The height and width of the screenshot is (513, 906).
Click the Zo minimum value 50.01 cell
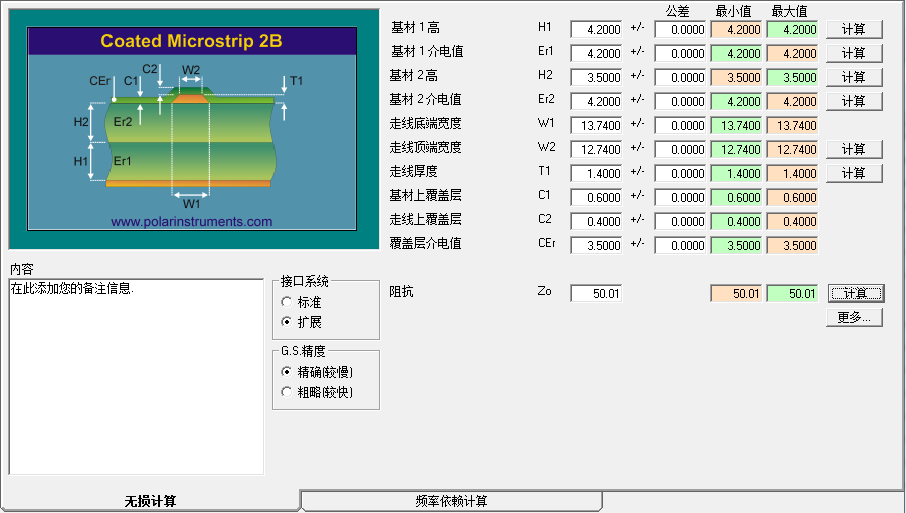[736, 293]
